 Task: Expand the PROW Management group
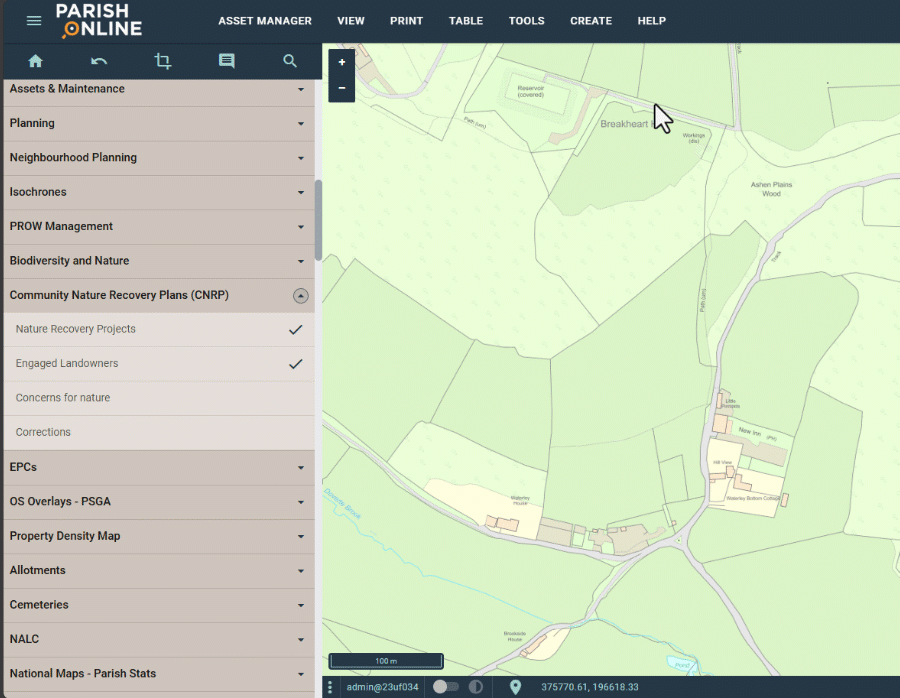[300, 227]
